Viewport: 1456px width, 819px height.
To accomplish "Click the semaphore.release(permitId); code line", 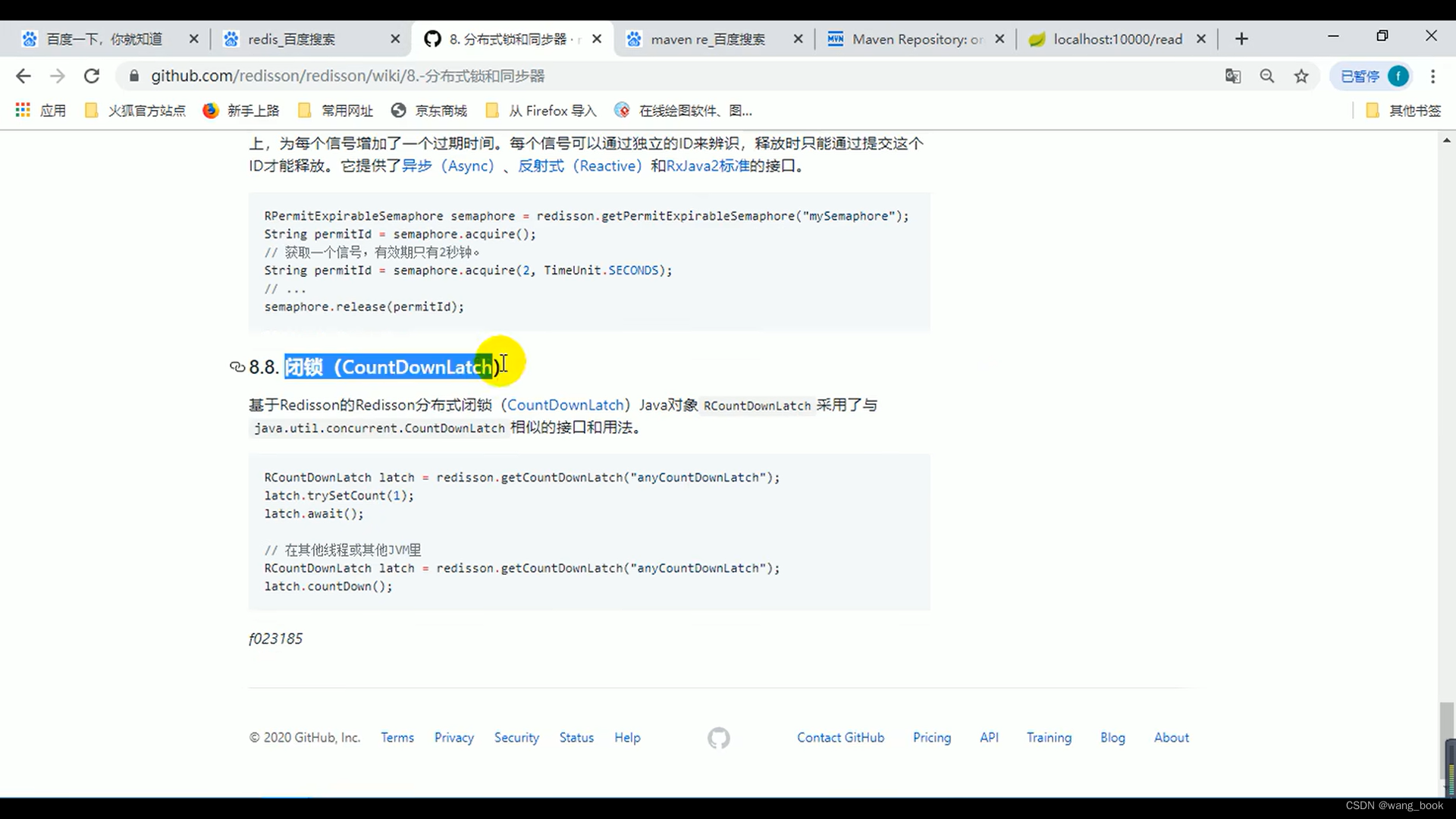I will tap(364, 306).
